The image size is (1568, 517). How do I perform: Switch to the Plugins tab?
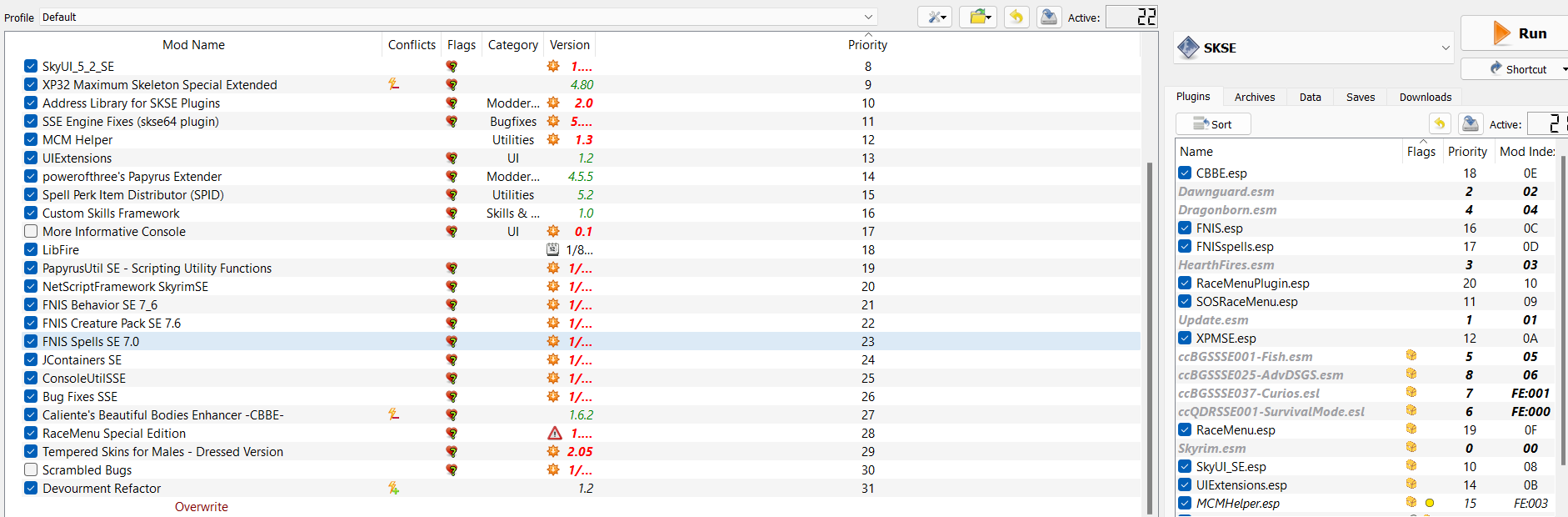coord(1193,97)
